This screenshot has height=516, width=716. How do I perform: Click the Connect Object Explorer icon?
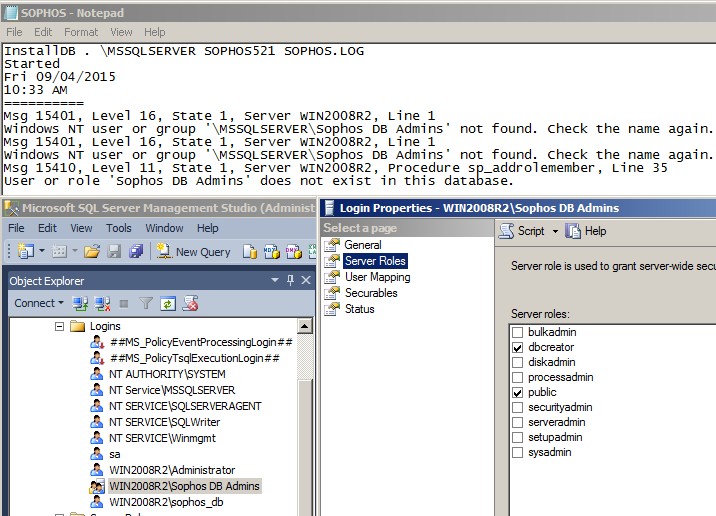pos(80,303)
